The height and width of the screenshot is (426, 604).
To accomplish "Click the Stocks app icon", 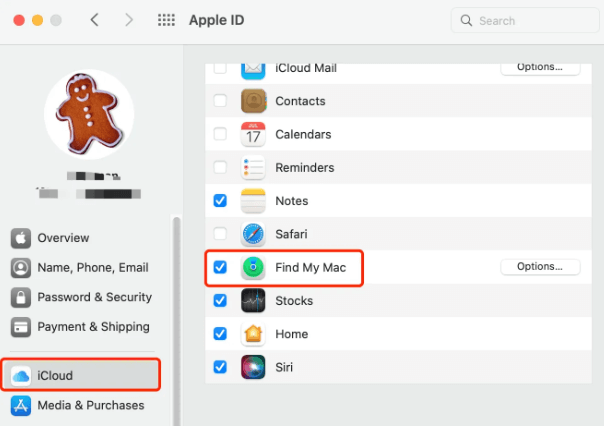I will [x=254, y=301].
